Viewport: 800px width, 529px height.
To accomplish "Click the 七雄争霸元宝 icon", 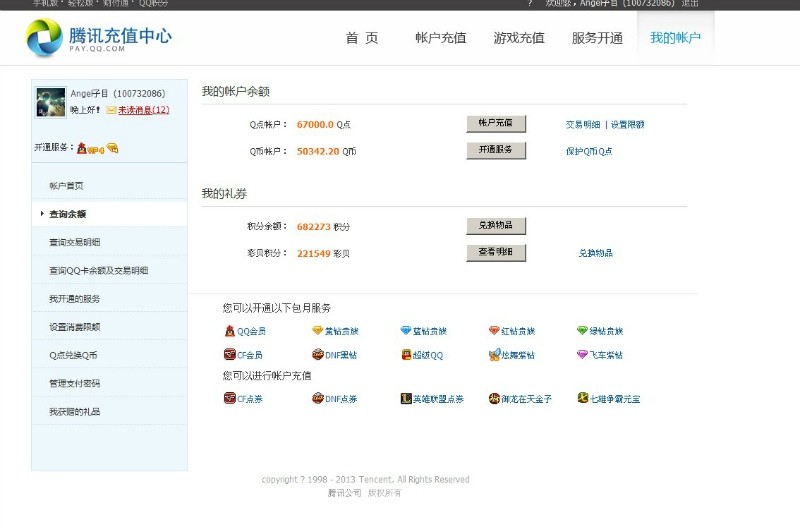I will click(583, 397).
